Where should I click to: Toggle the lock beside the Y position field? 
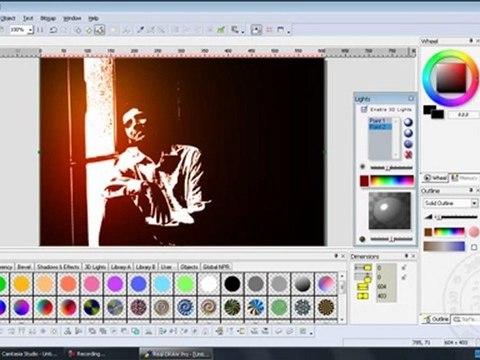[x=404, y=277]
